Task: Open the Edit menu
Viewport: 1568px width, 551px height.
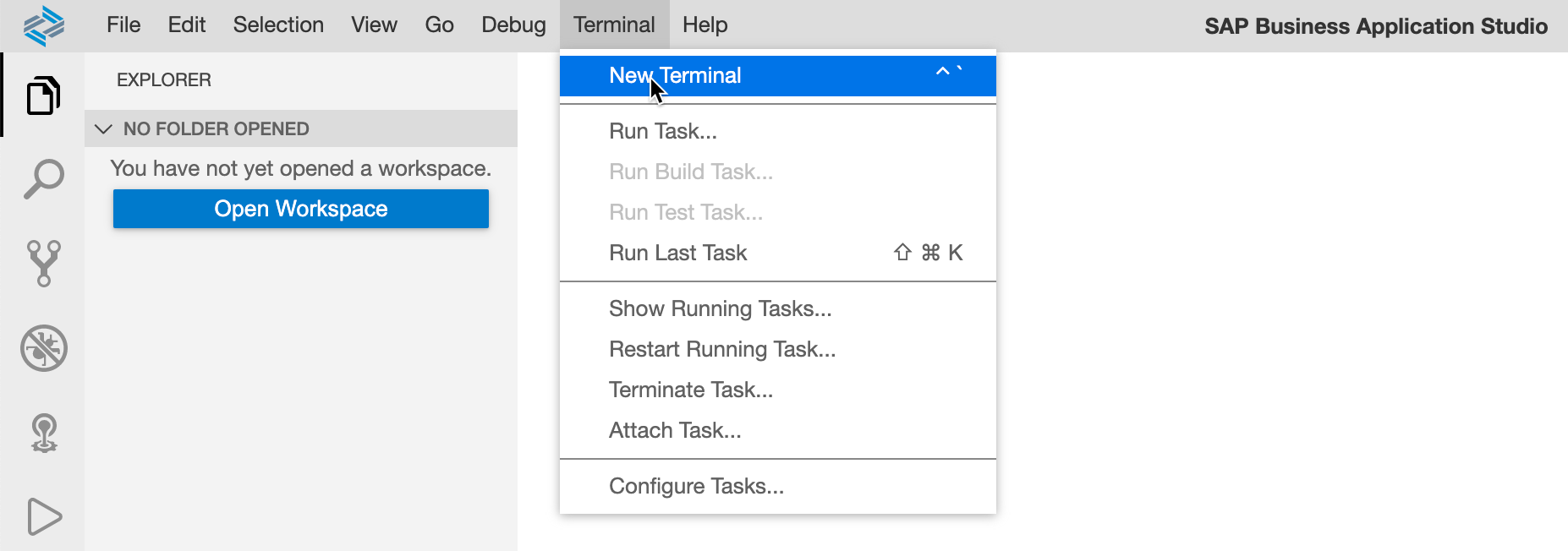Action: [187, 25]
